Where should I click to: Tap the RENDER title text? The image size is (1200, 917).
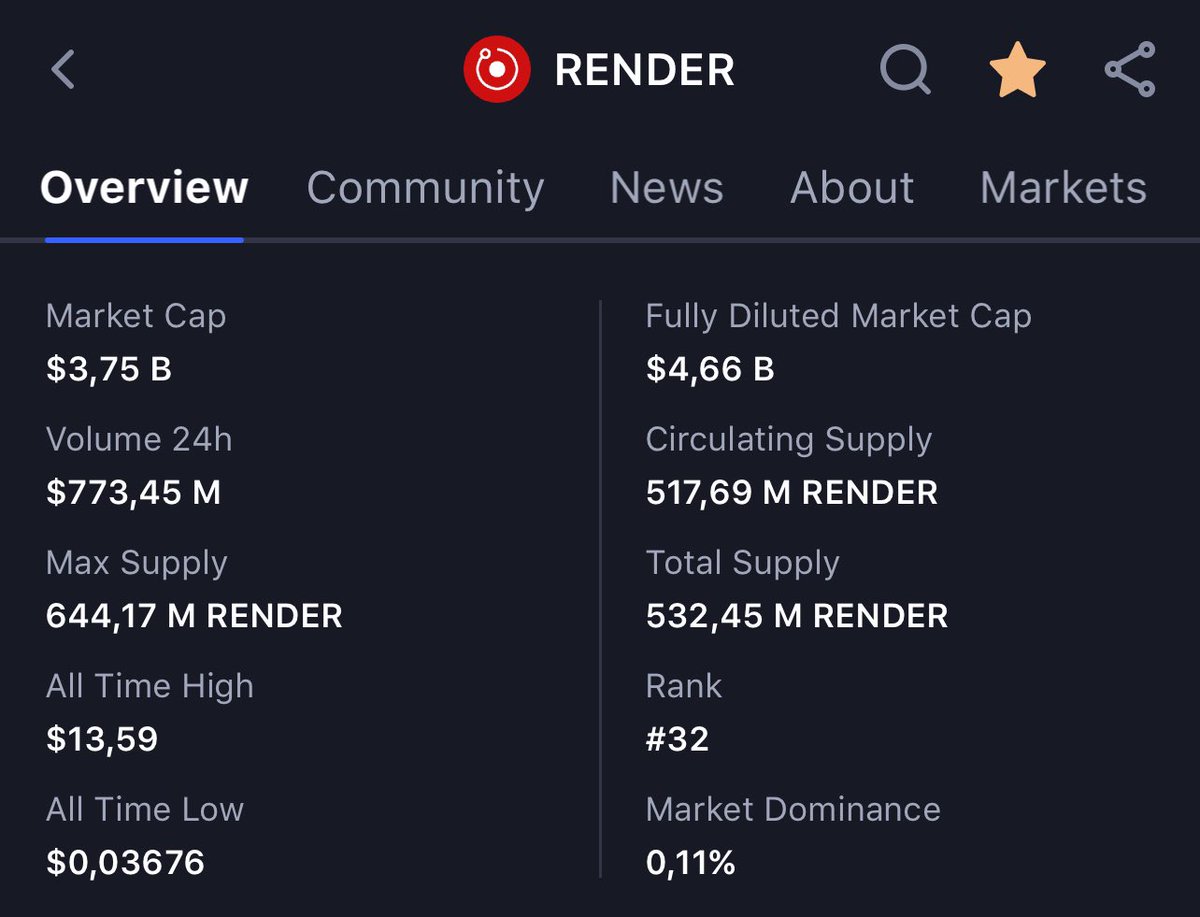(x=645, y=70)
